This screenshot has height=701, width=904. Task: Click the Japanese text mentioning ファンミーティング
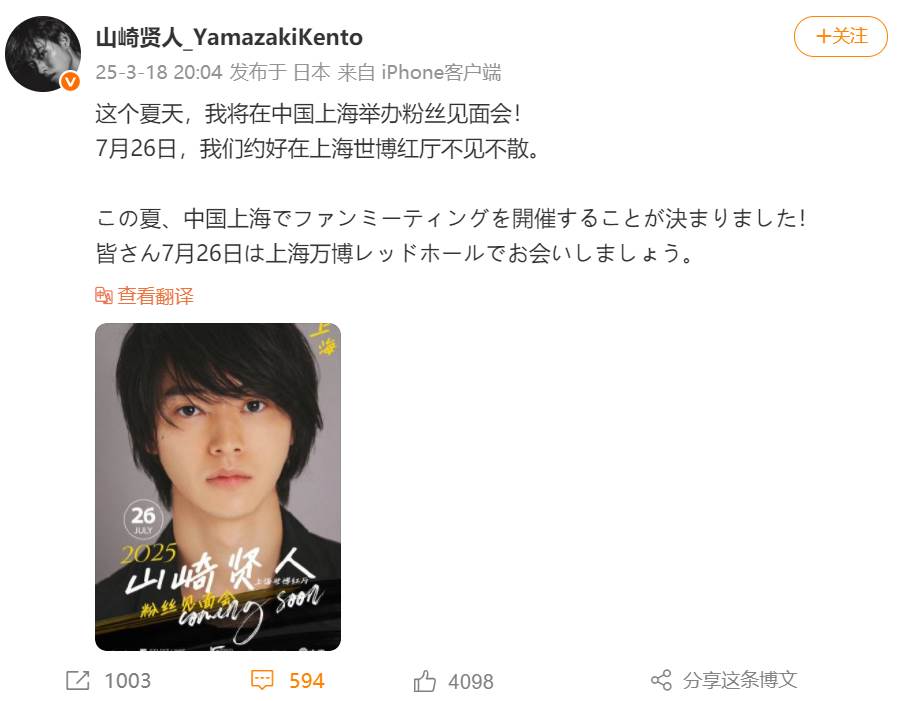coord(451,218)
